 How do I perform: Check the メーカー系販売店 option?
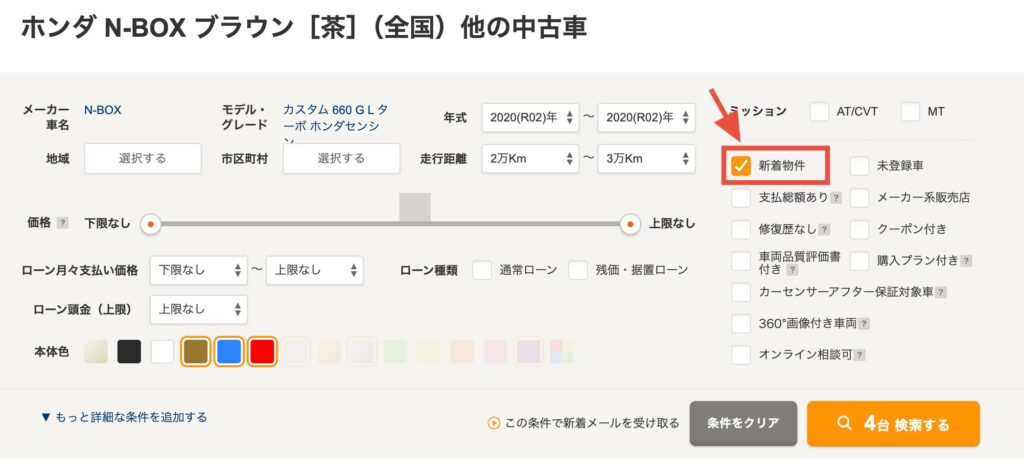[859, 197]
